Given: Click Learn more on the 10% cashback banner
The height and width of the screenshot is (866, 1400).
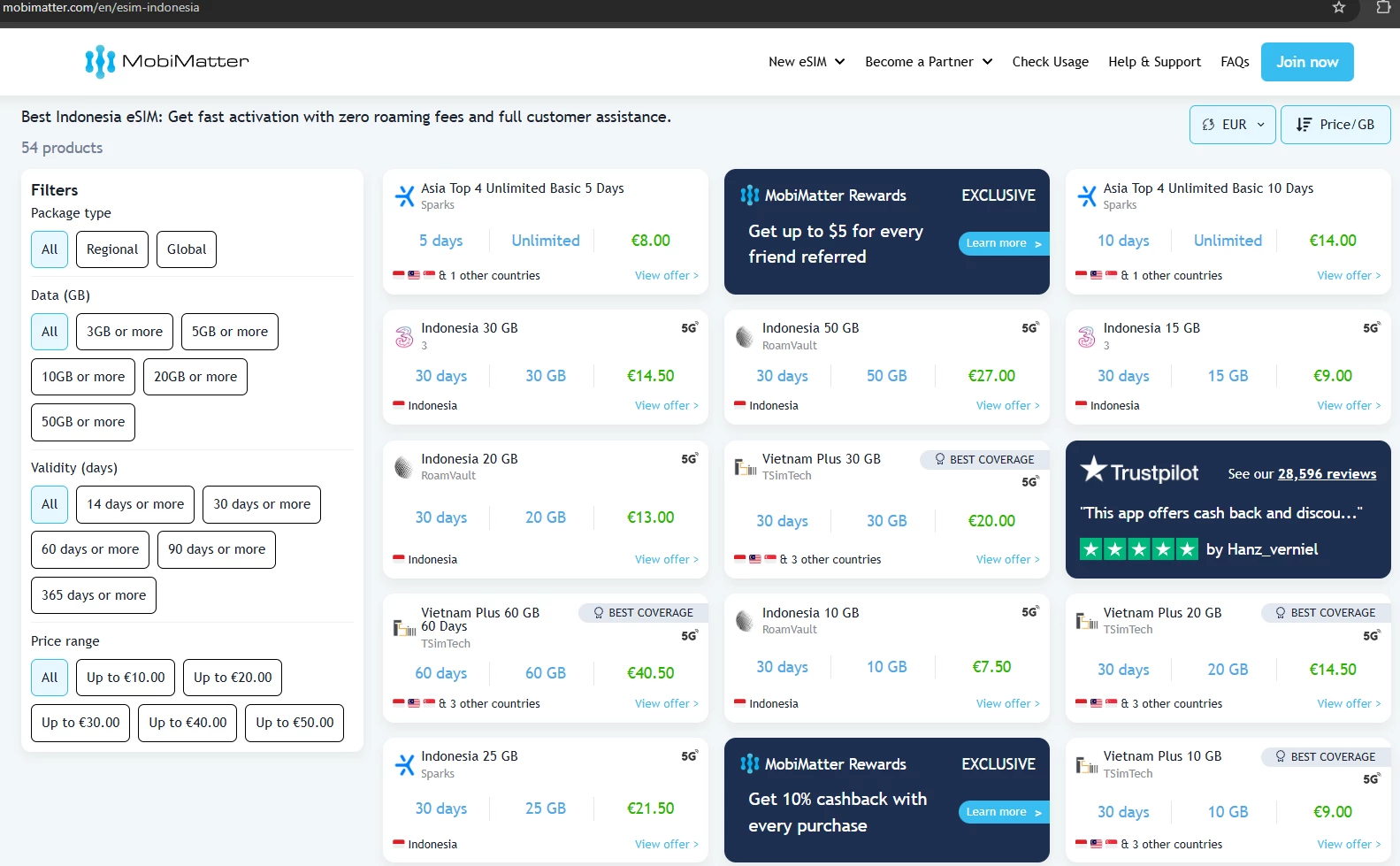Looking at the screenshot, I should point(1004,812).
